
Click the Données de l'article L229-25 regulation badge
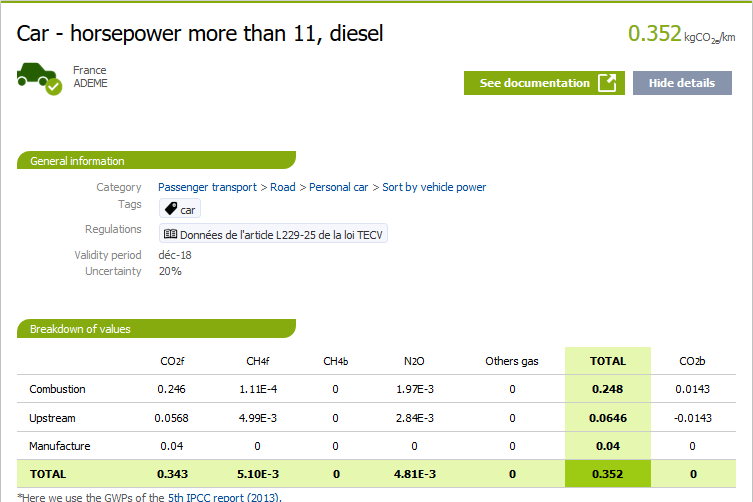[273, 234]
